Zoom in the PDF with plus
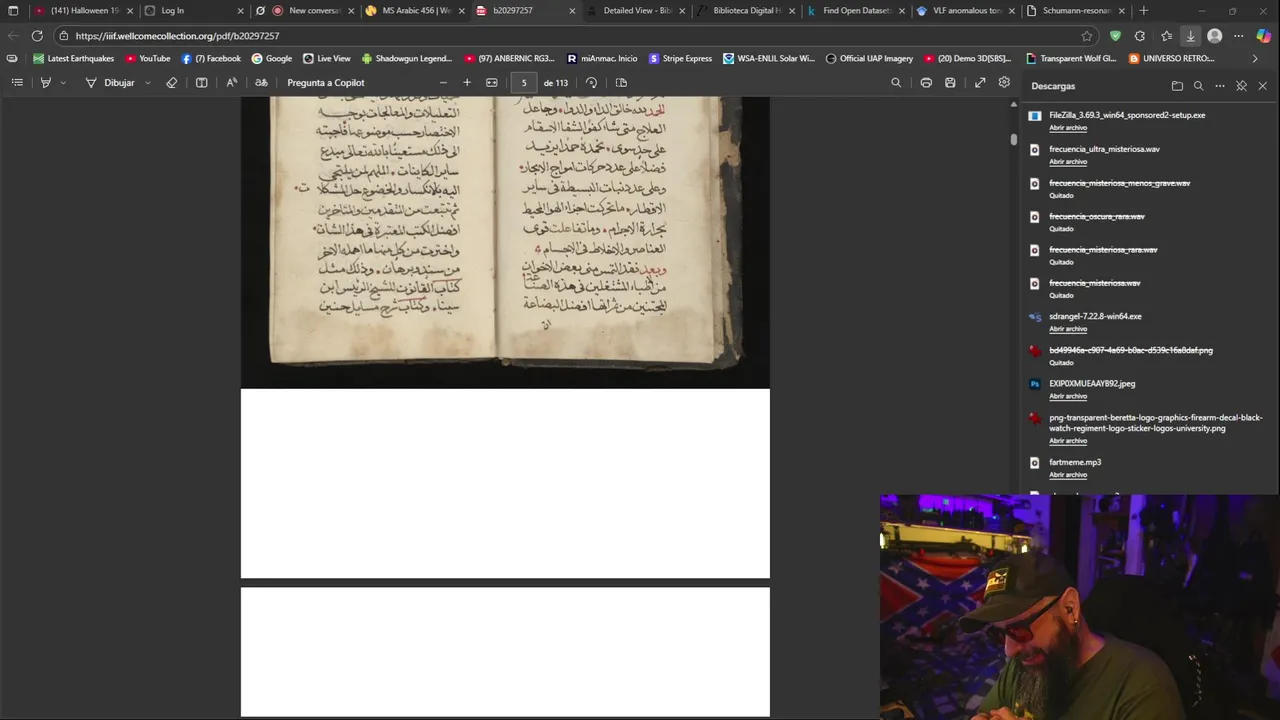 tap(466, 83)
